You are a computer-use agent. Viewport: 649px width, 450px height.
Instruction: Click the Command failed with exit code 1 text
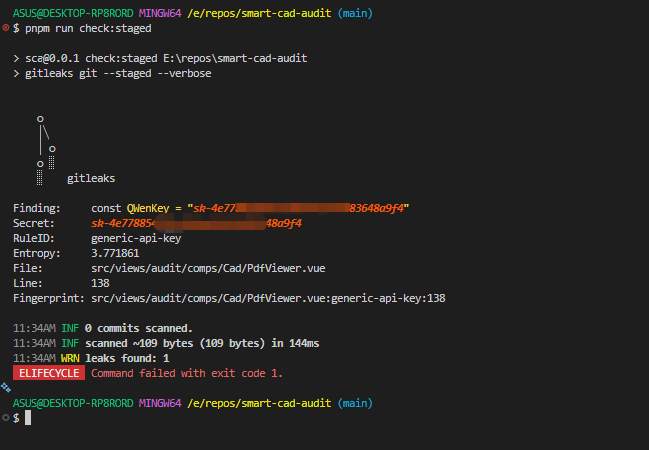(187, 373)
